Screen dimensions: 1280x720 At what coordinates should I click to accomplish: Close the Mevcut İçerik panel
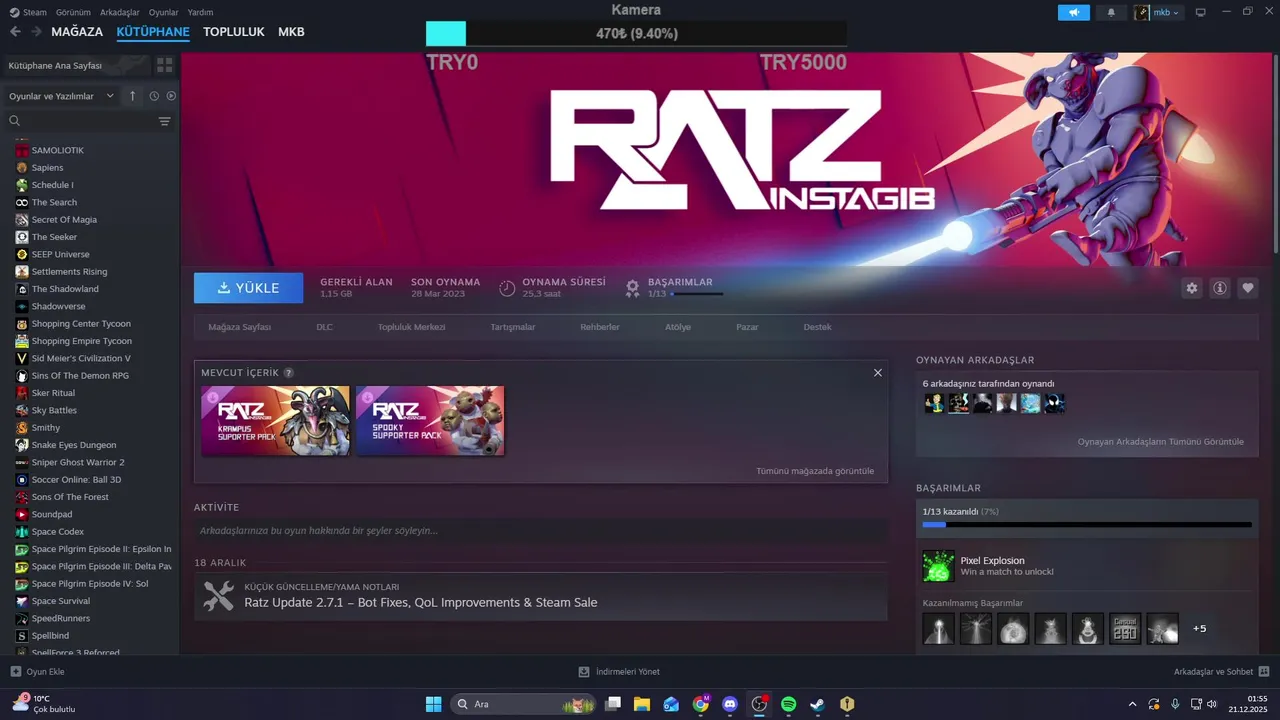[878, 373]
